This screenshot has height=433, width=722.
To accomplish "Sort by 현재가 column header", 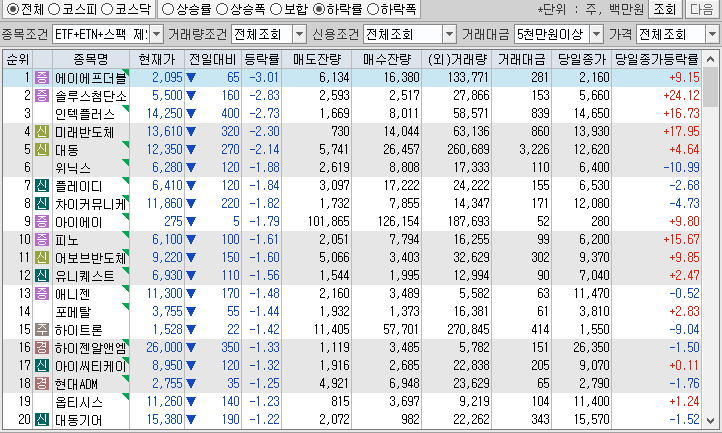I will point(157,59).
